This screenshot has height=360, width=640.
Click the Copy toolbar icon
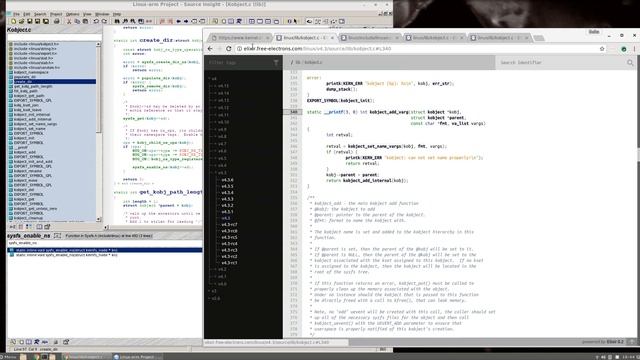77,21
